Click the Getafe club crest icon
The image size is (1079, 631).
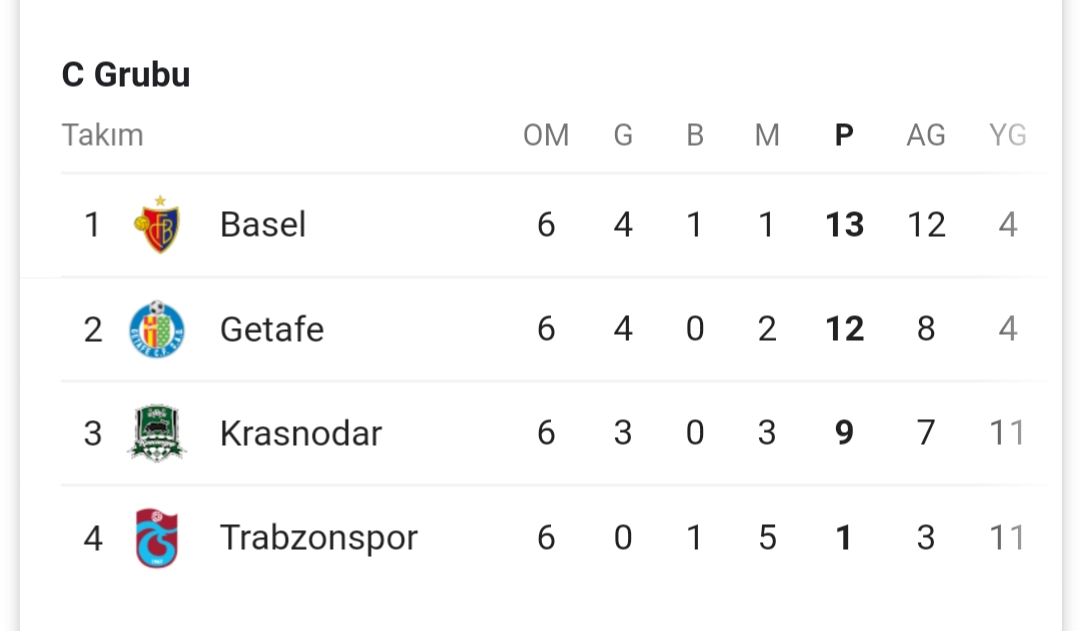coord(157,329)
